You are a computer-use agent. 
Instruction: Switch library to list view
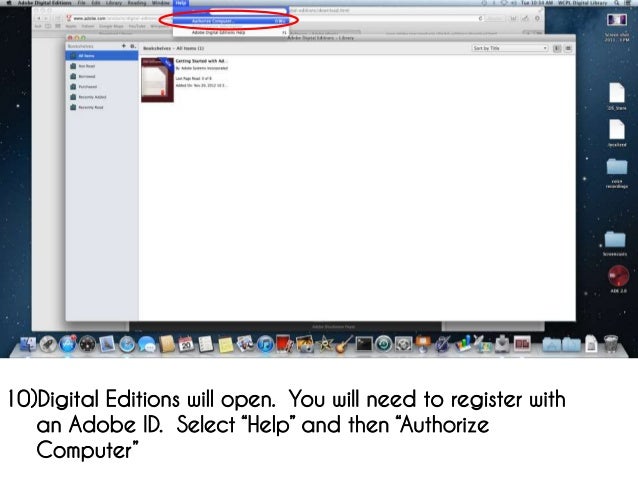[x=568, y=48]
